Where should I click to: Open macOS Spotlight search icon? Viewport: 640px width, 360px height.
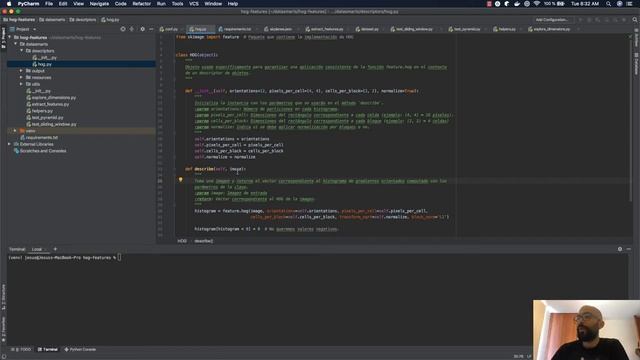[608, 4]
